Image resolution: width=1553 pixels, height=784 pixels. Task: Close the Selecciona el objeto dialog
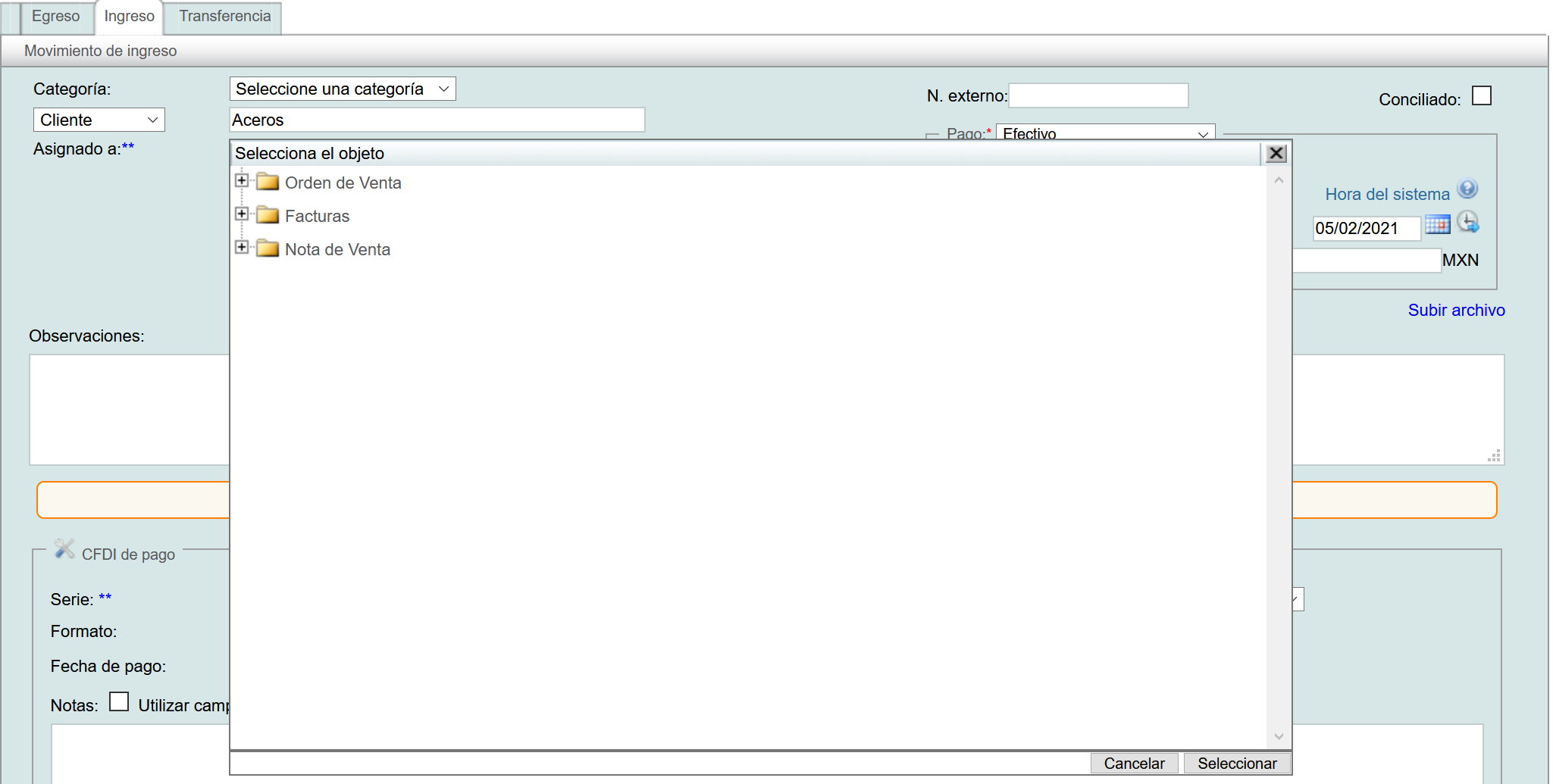pyautogui.click(x=1276, y=154)
